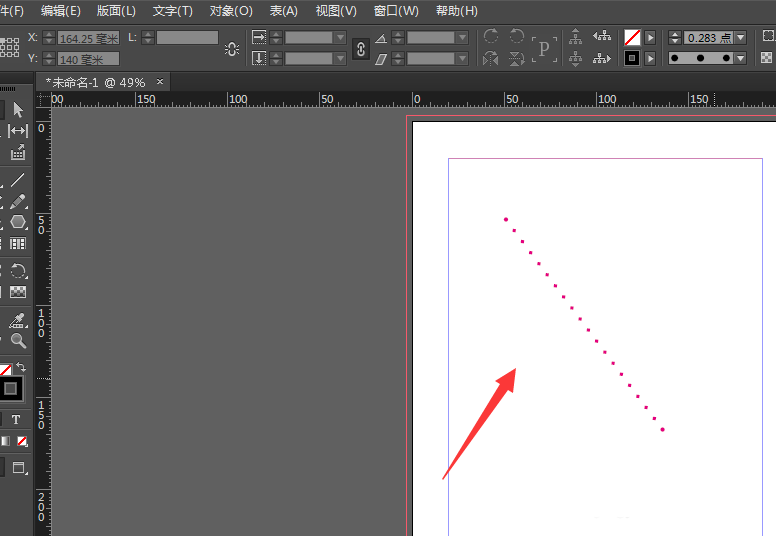Open the scale Y percentage dropdown

coord(340,58)
